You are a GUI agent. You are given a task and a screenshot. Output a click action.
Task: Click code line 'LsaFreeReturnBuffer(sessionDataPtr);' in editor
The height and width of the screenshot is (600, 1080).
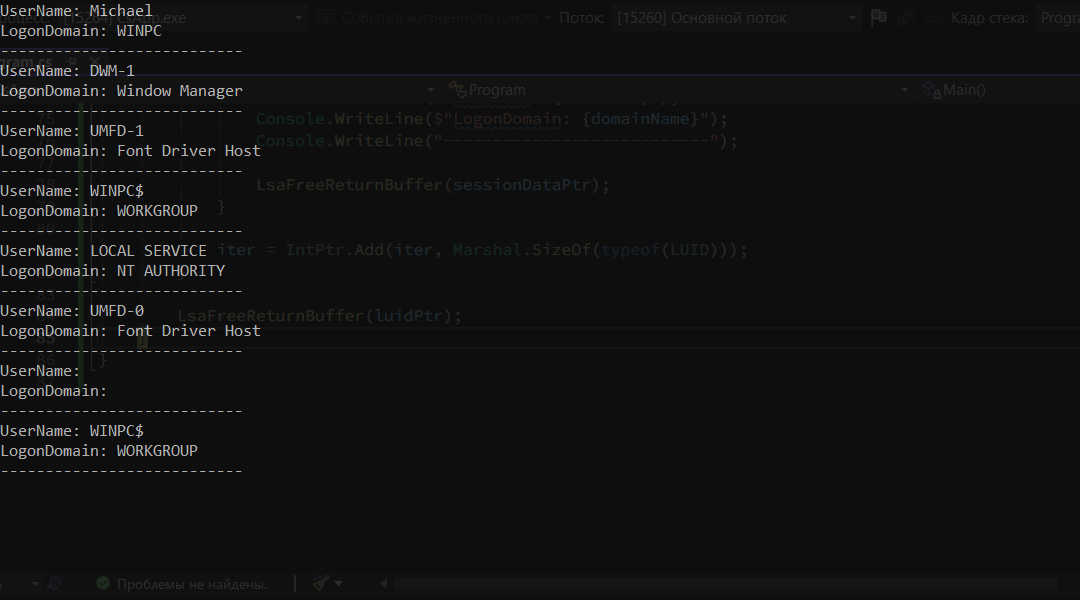click(x=433, y=185)
